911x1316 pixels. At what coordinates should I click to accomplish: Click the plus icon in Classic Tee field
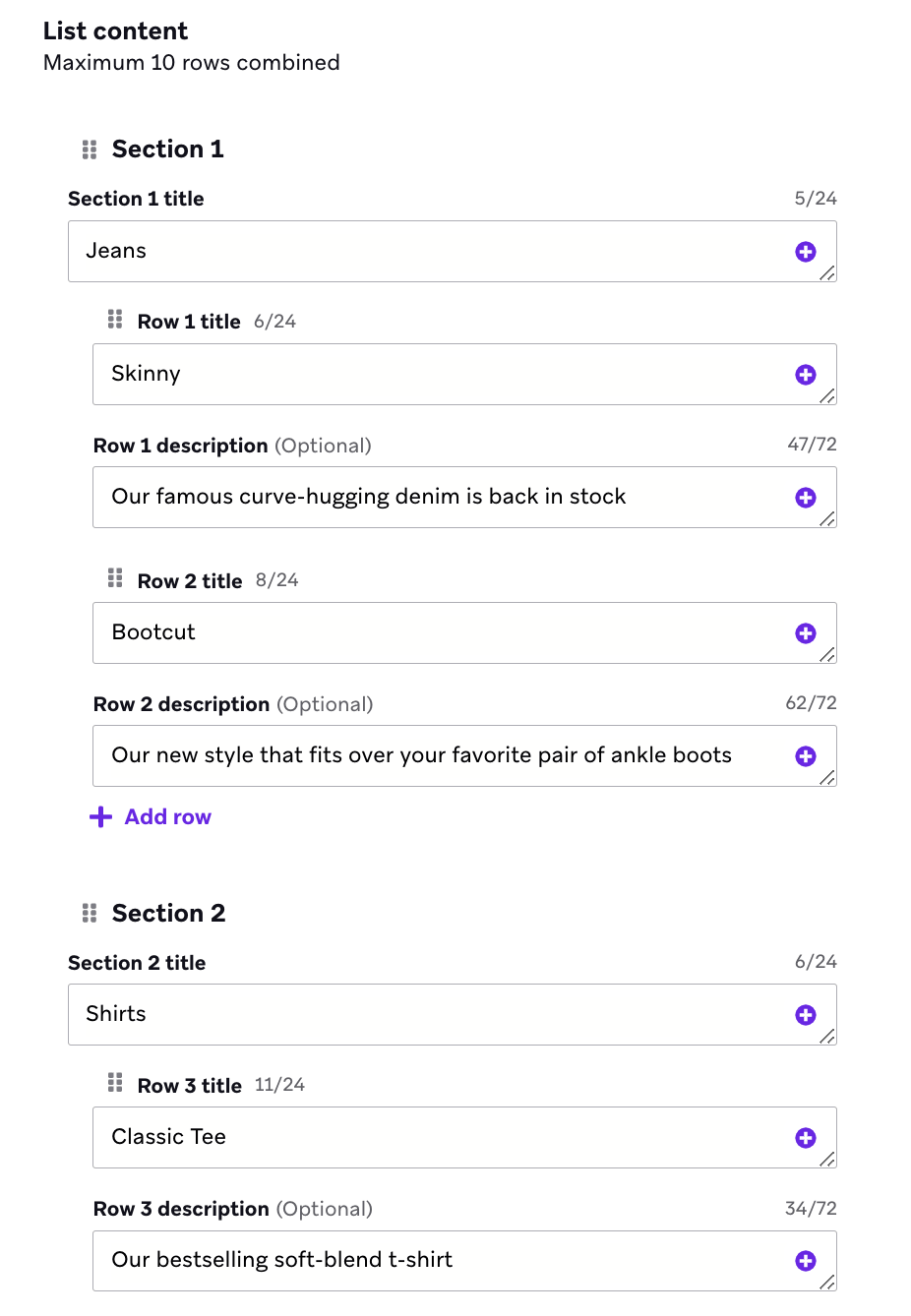point(806,1138)
